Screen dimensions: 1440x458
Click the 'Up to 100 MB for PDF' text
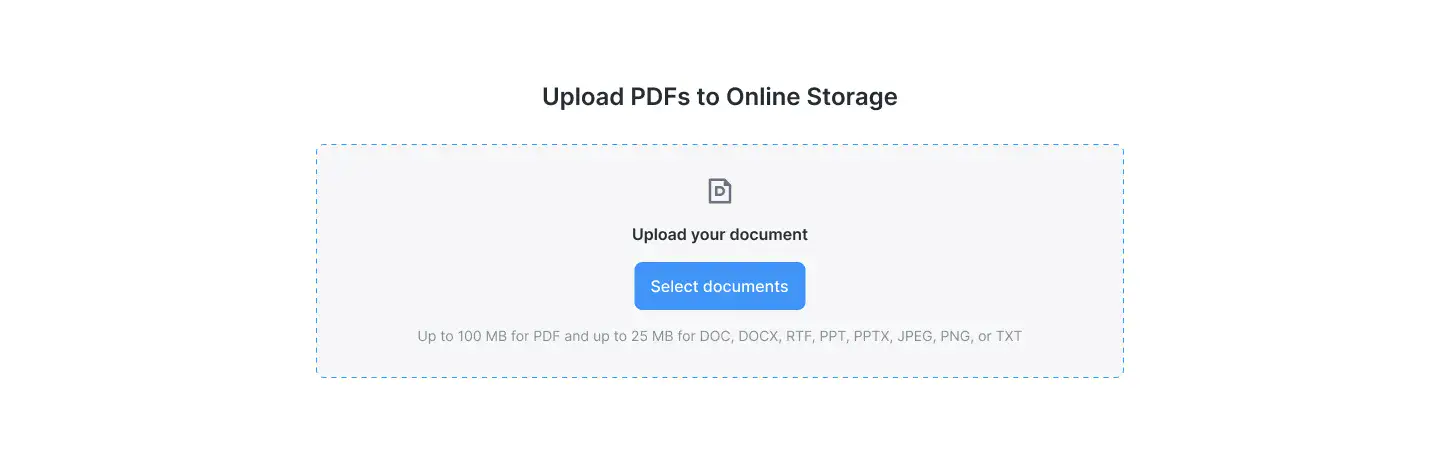click(488, 336)
